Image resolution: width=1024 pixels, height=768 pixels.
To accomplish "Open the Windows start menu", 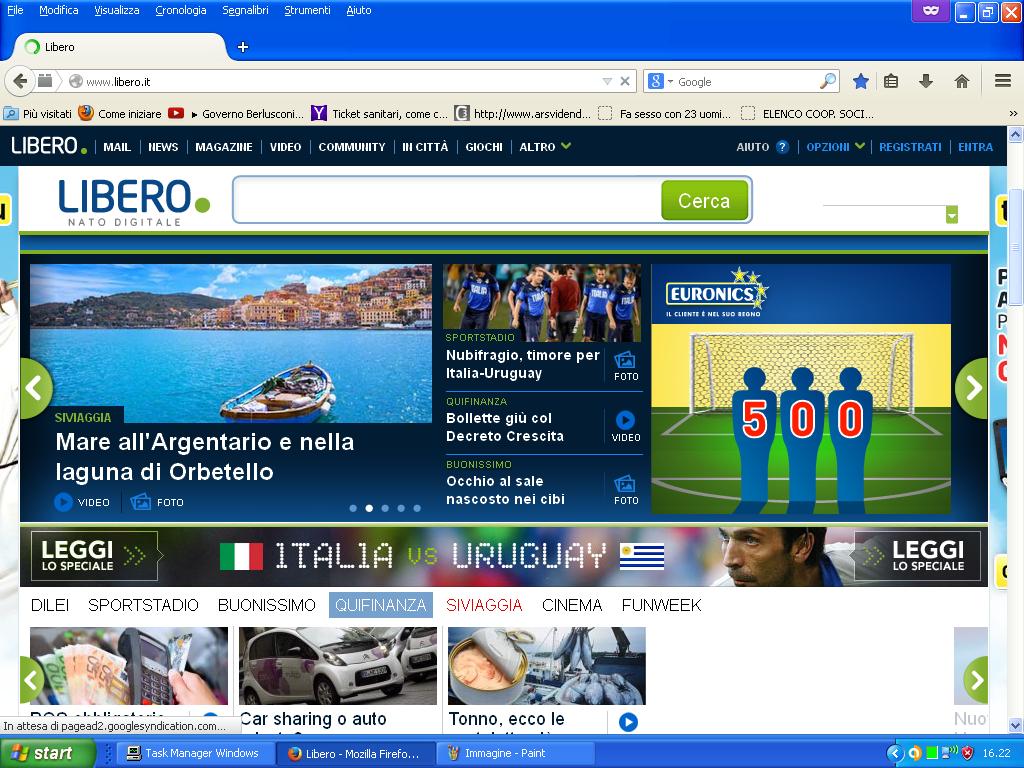I will pos(42,753).
